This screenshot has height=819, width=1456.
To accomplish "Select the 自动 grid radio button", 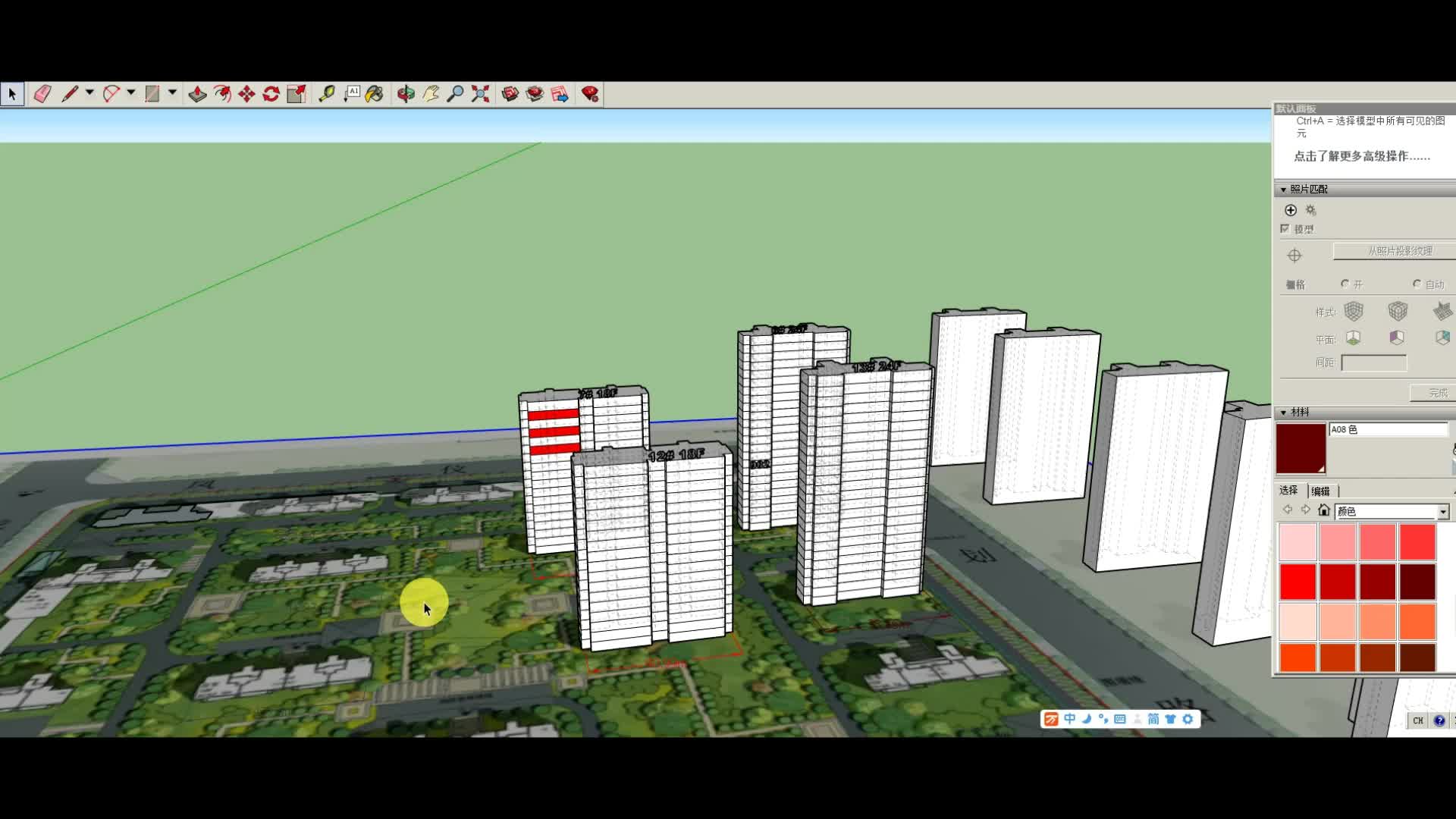I will coord(1417,284).
